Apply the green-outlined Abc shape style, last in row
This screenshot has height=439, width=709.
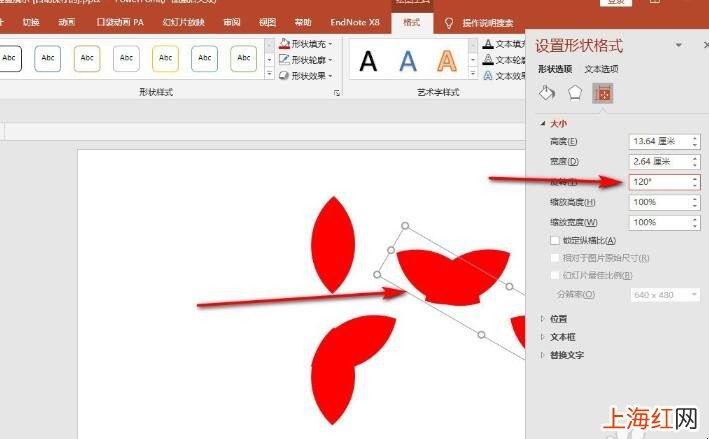pos(244,58)
